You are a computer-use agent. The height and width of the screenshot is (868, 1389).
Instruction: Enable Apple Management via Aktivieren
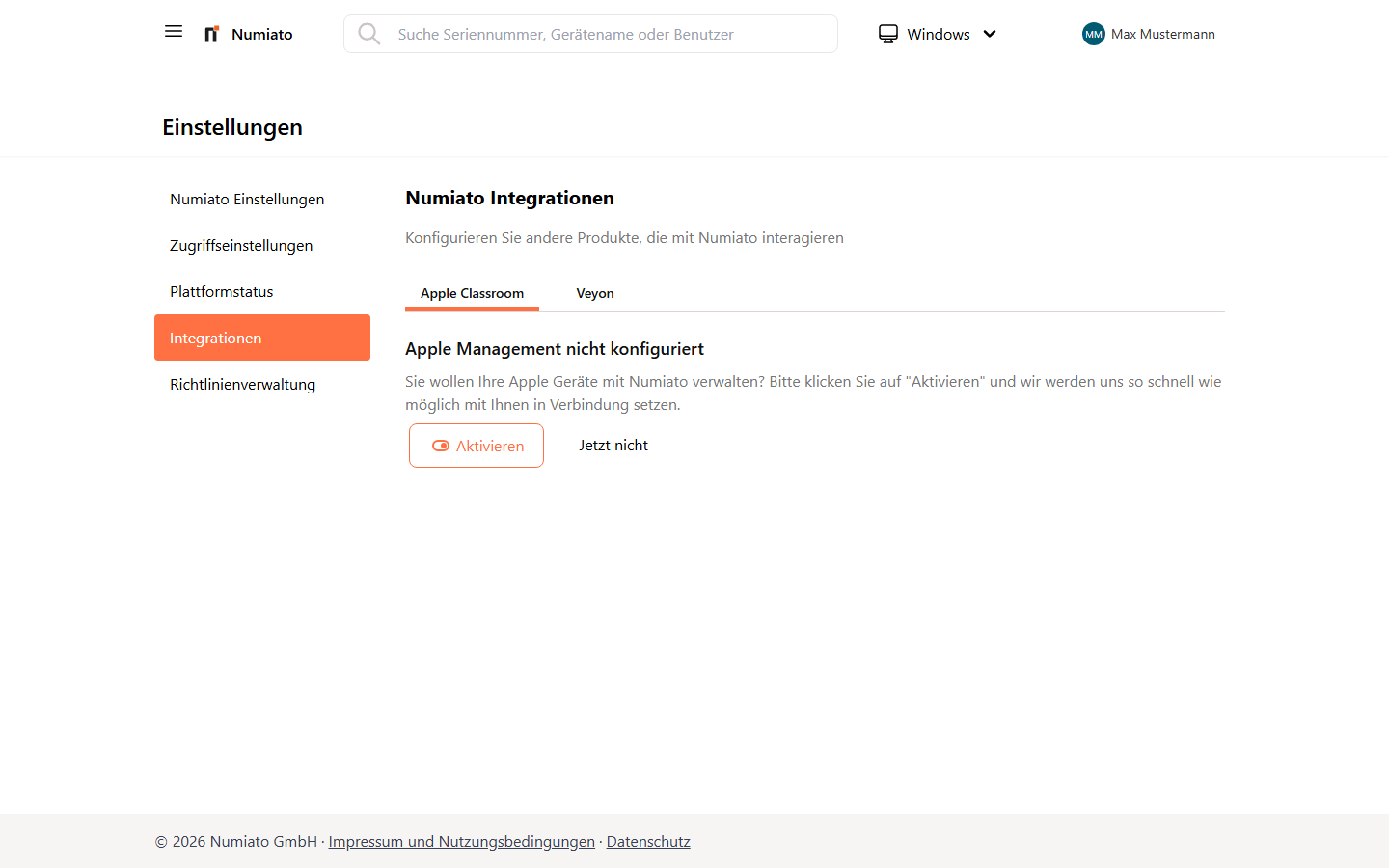pyautogui.click(x=476, y=445)
